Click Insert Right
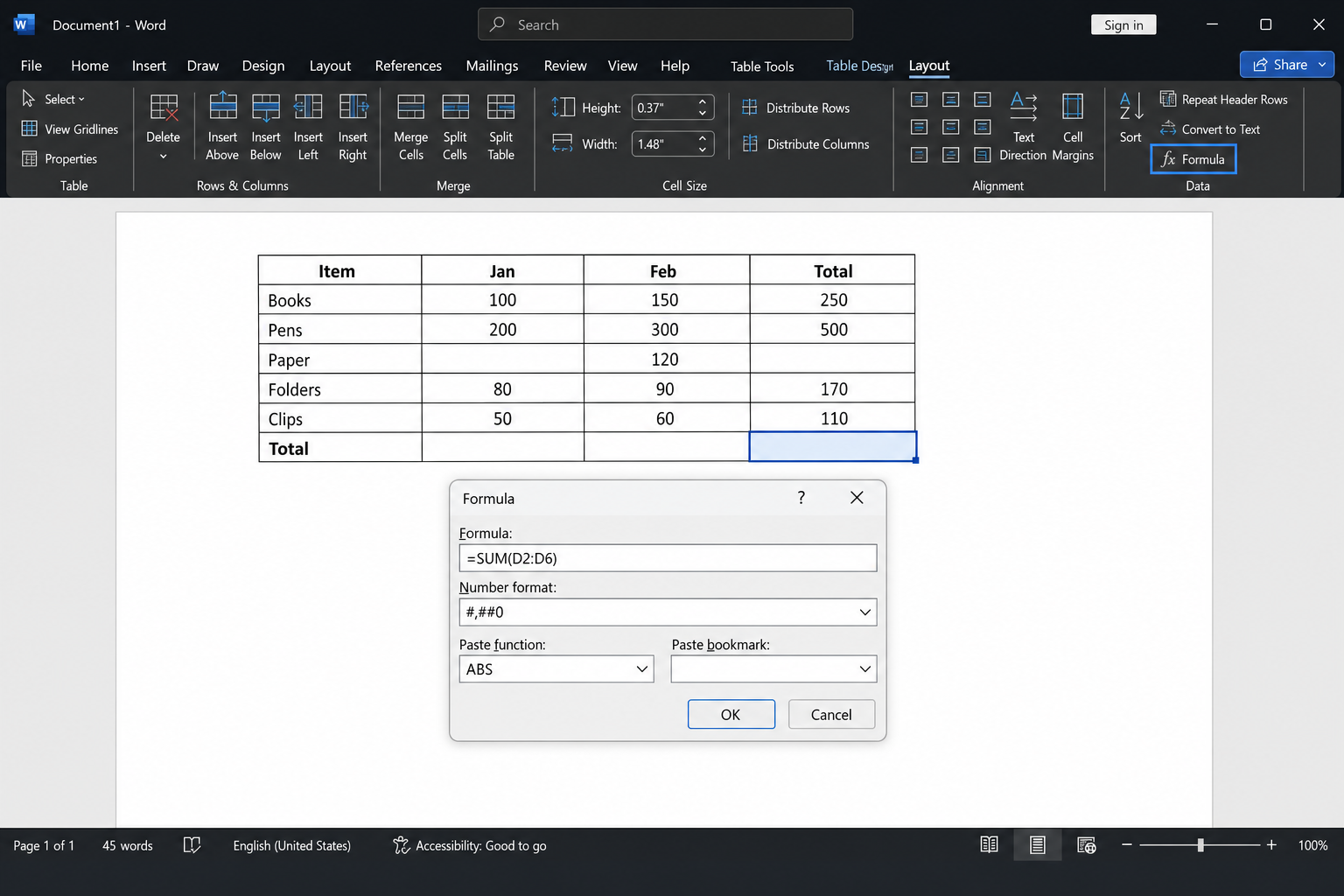Screen dimensions: 1344x896 pyautogui.click(x=353, y=128)
